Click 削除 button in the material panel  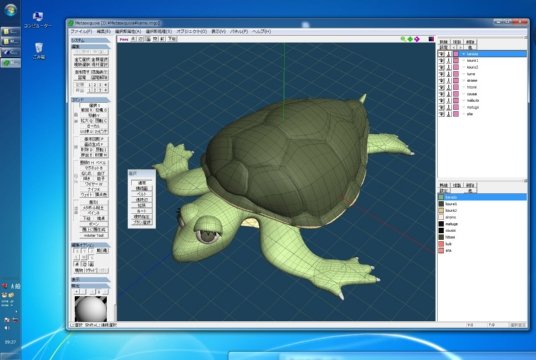pos(470,185)
